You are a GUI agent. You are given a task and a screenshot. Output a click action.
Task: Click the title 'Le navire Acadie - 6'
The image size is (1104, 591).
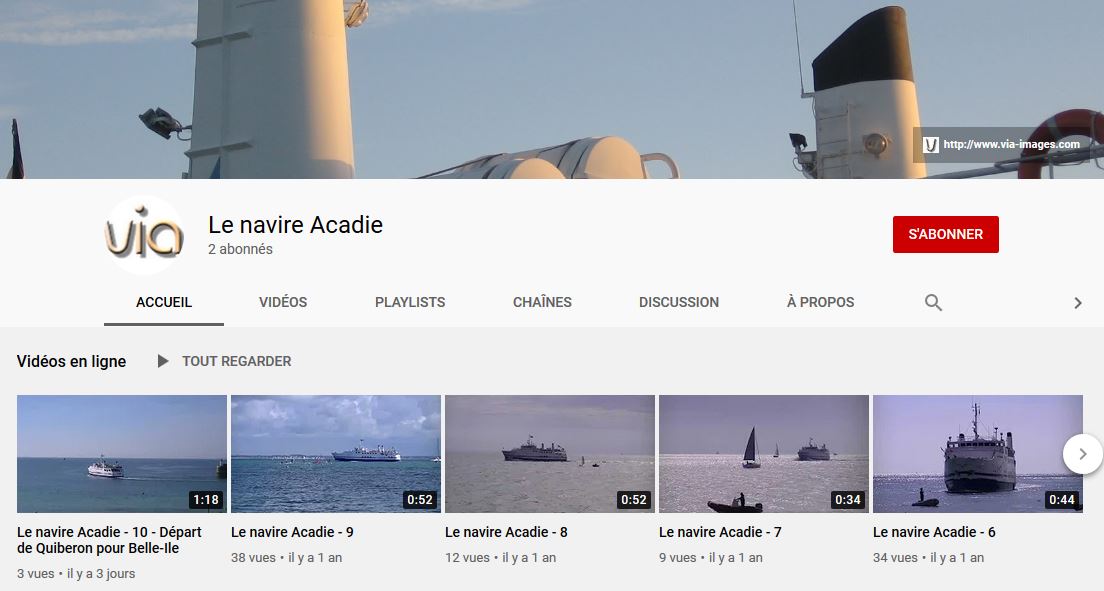(x=934, y=533)
